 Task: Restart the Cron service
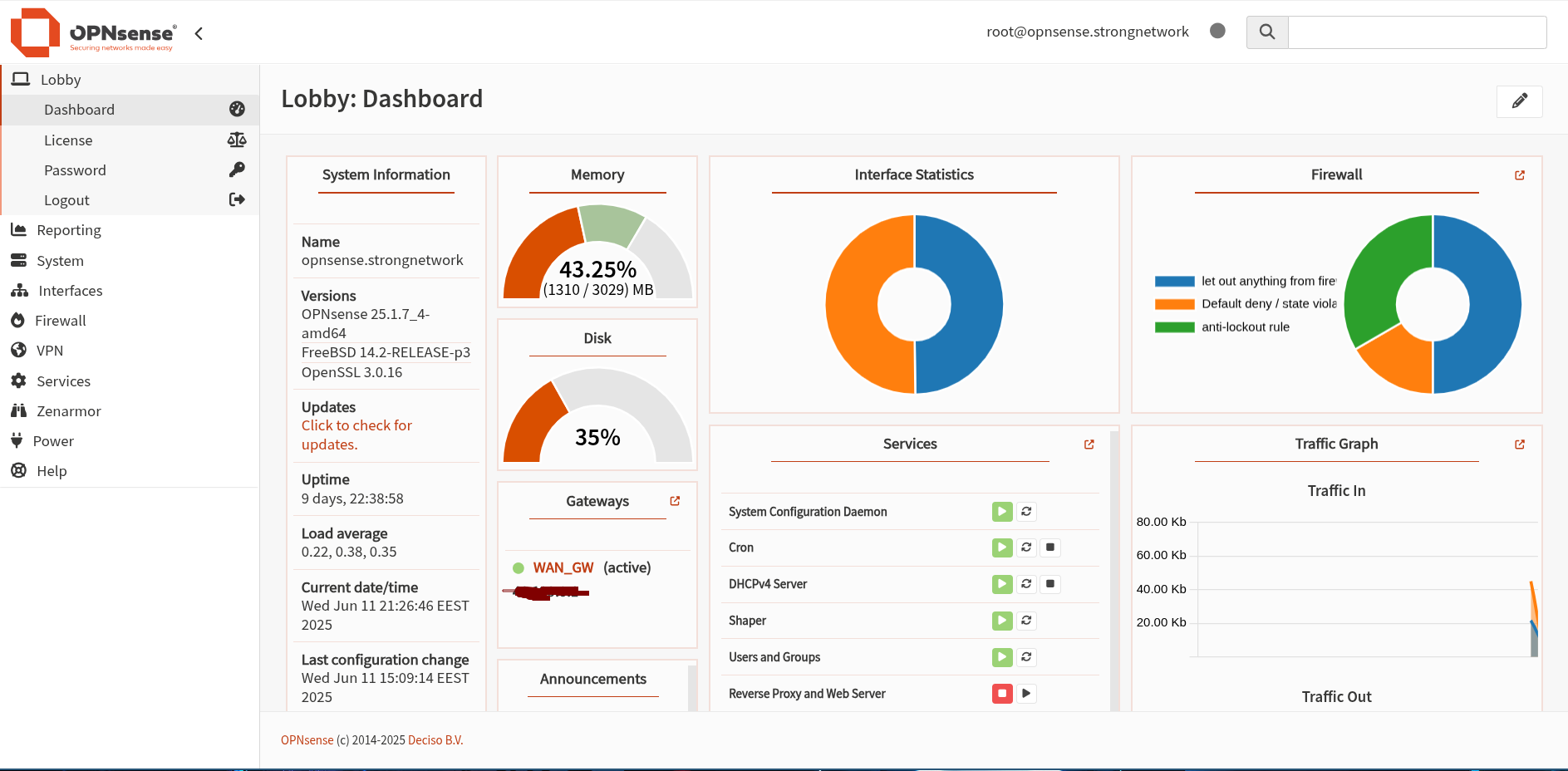pyautogui.click(x=1026, y=548)
